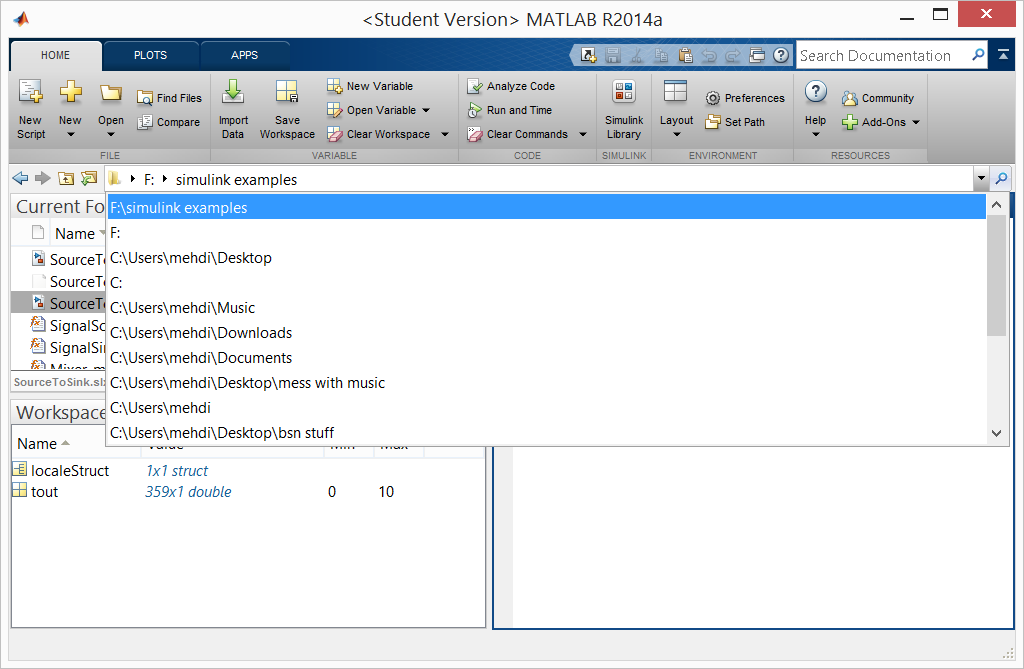Click the folder history list's scroll down arrow

(x=996, y=433)
